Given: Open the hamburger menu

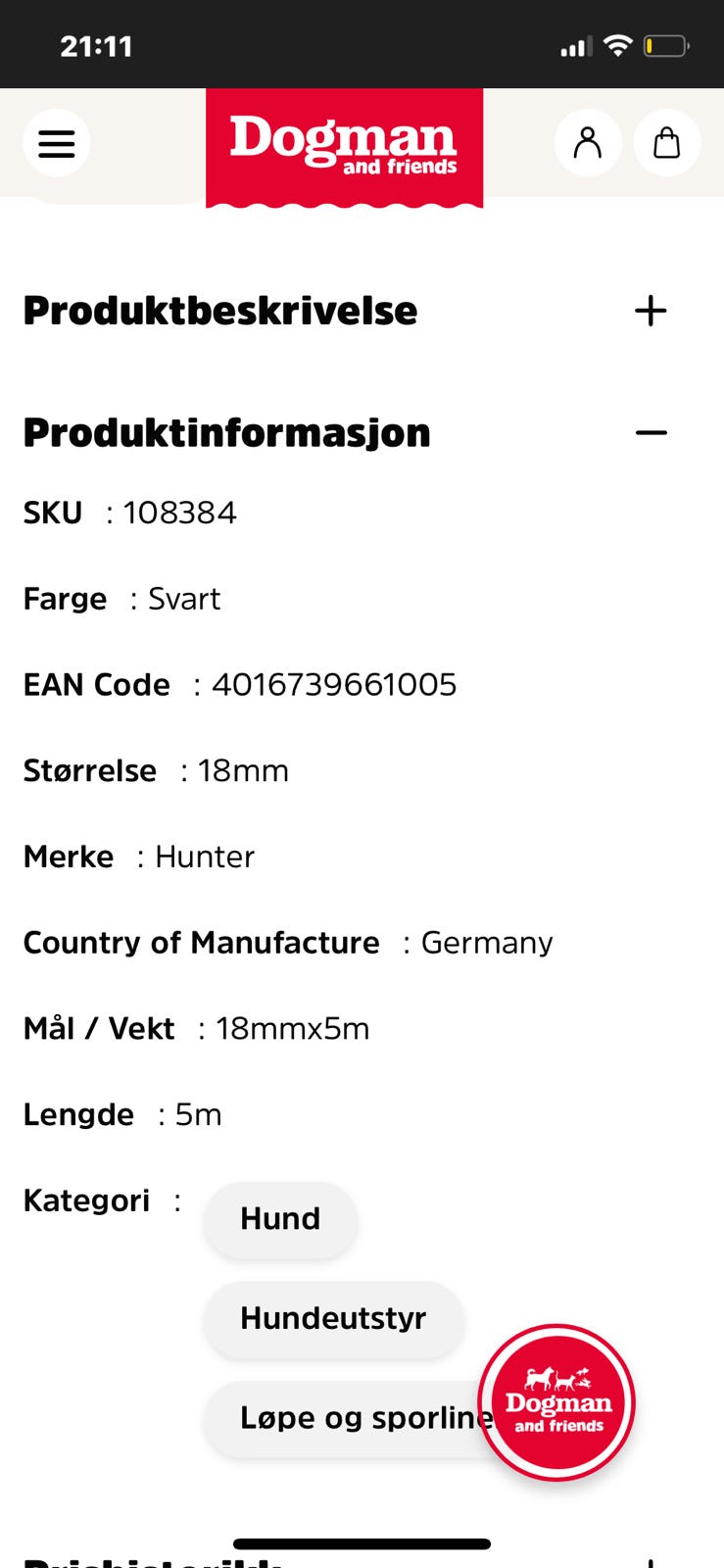Looking at the screenshot, I should pos(57,144).
